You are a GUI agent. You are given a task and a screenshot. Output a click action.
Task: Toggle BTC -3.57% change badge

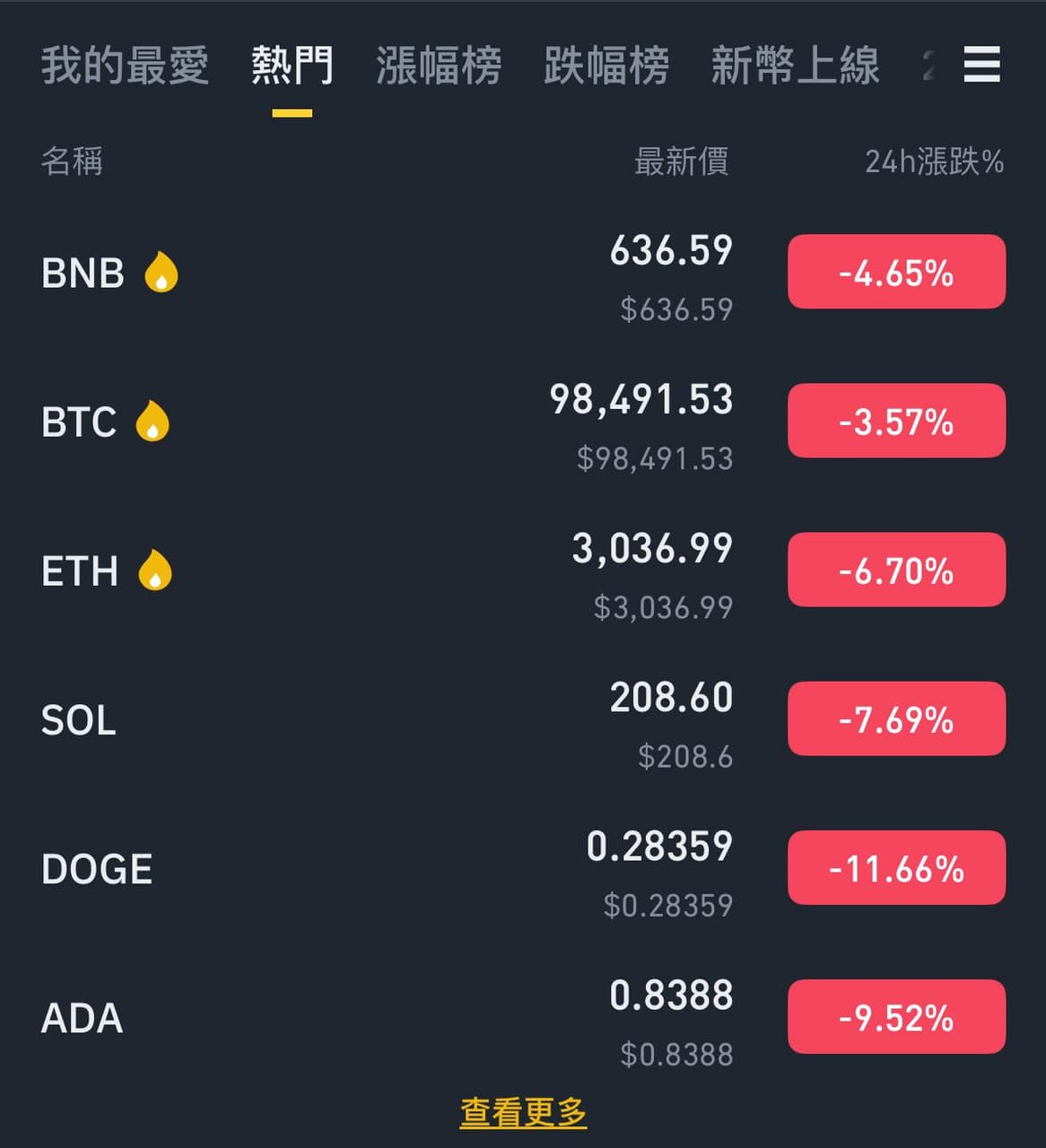896,421
